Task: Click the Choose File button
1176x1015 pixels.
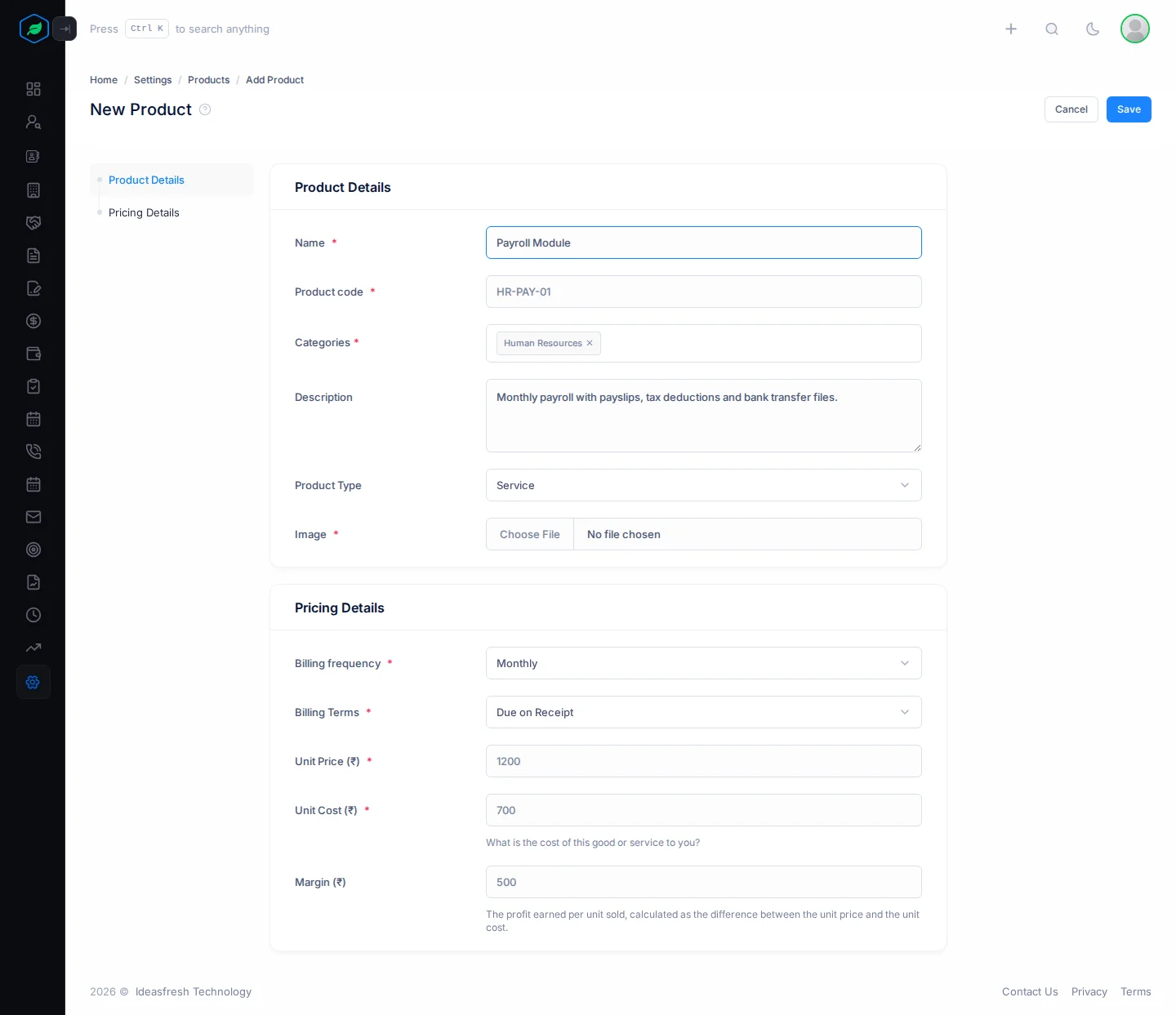Action: coord(530,534)
